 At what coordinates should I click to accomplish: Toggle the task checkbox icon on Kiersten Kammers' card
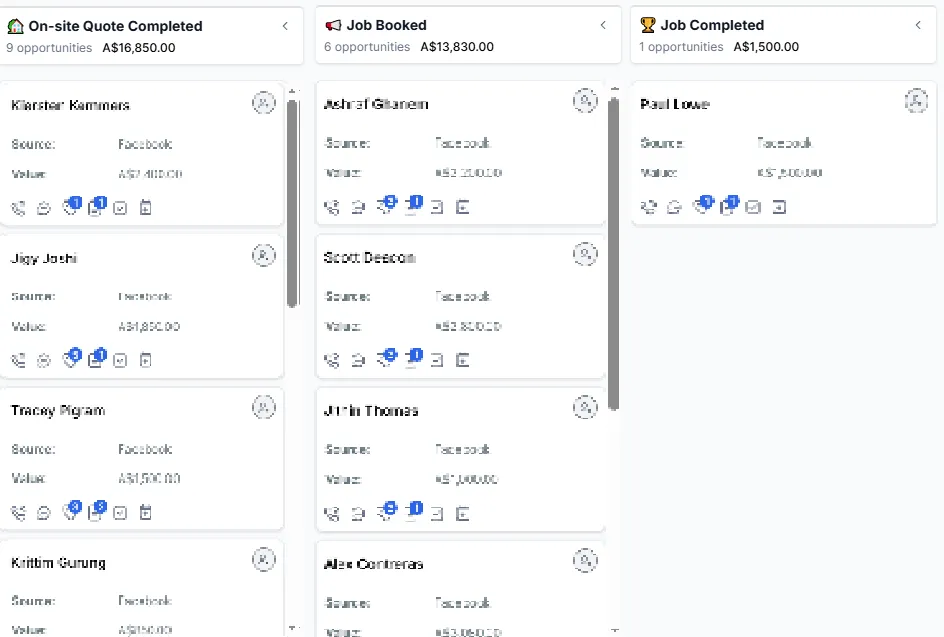click(120, 208)
